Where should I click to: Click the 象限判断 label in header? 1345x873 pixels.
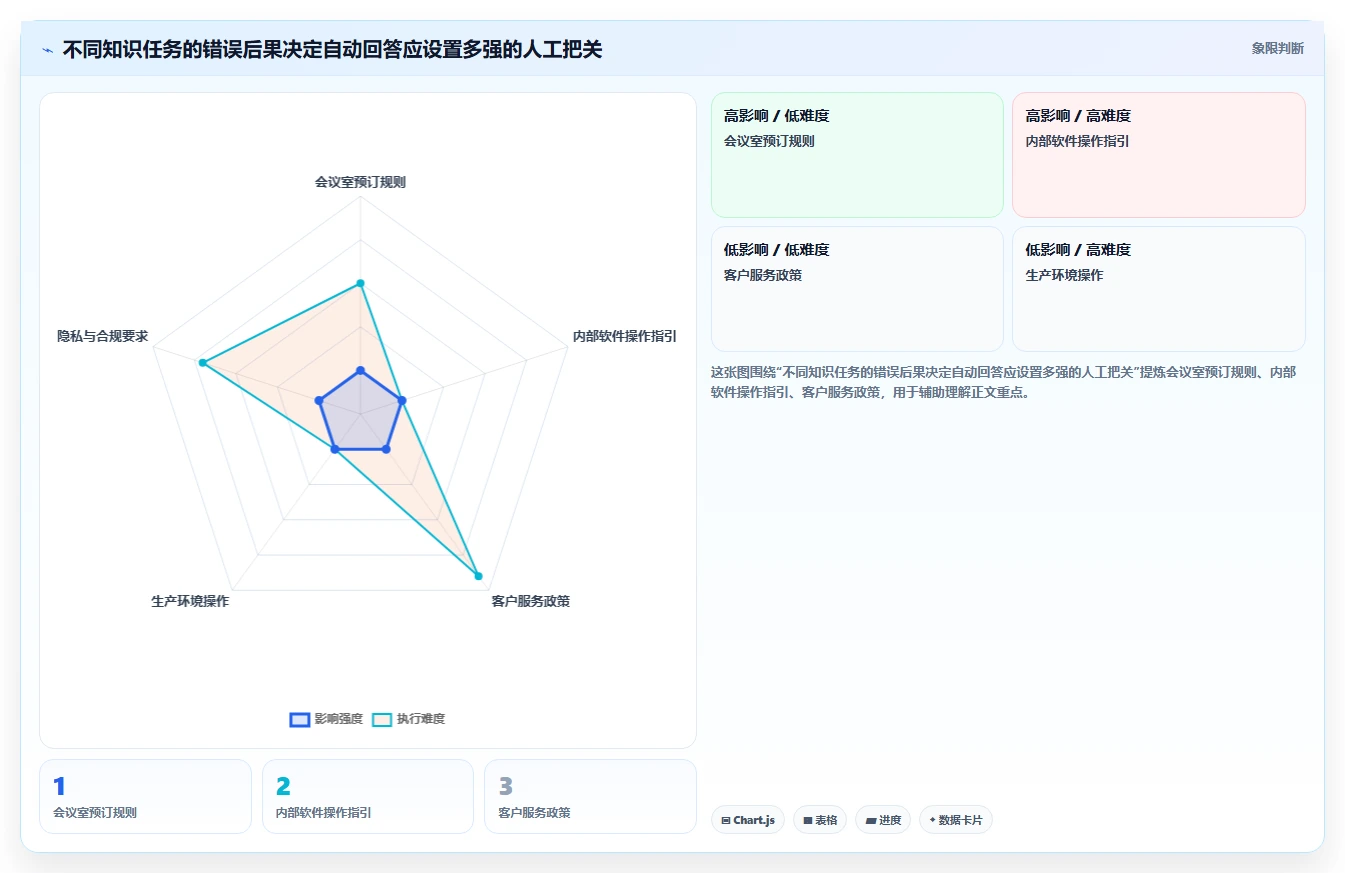[x=1277, y=48]
